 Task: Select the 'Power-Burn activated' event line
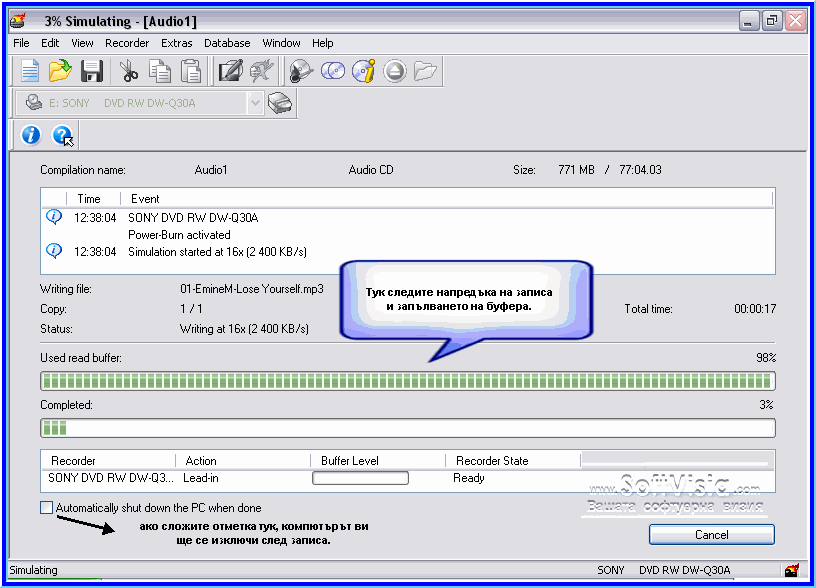pos(179,235)
